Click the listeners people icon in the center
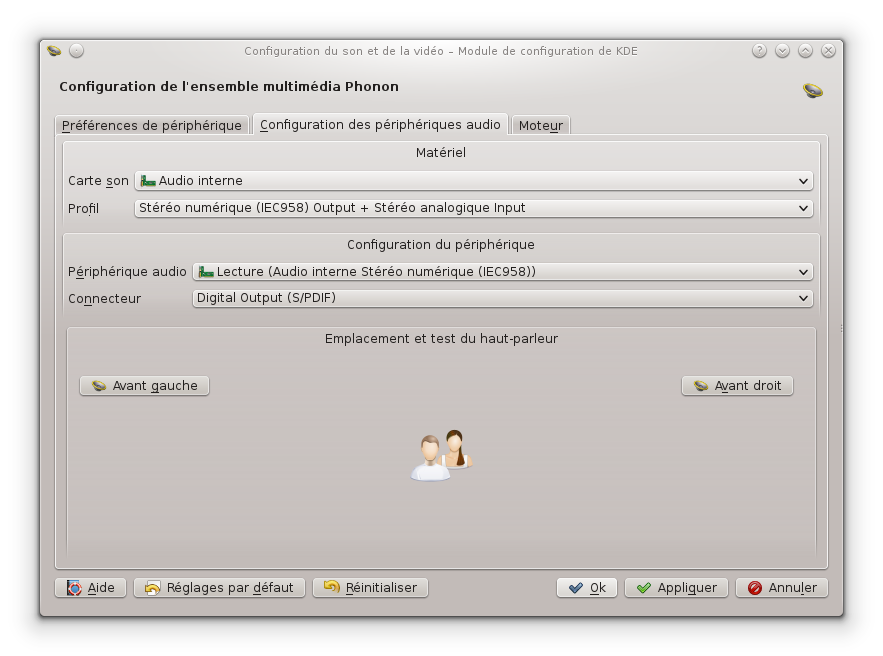This screenshot has height=656, width=883. click(442, 455)
